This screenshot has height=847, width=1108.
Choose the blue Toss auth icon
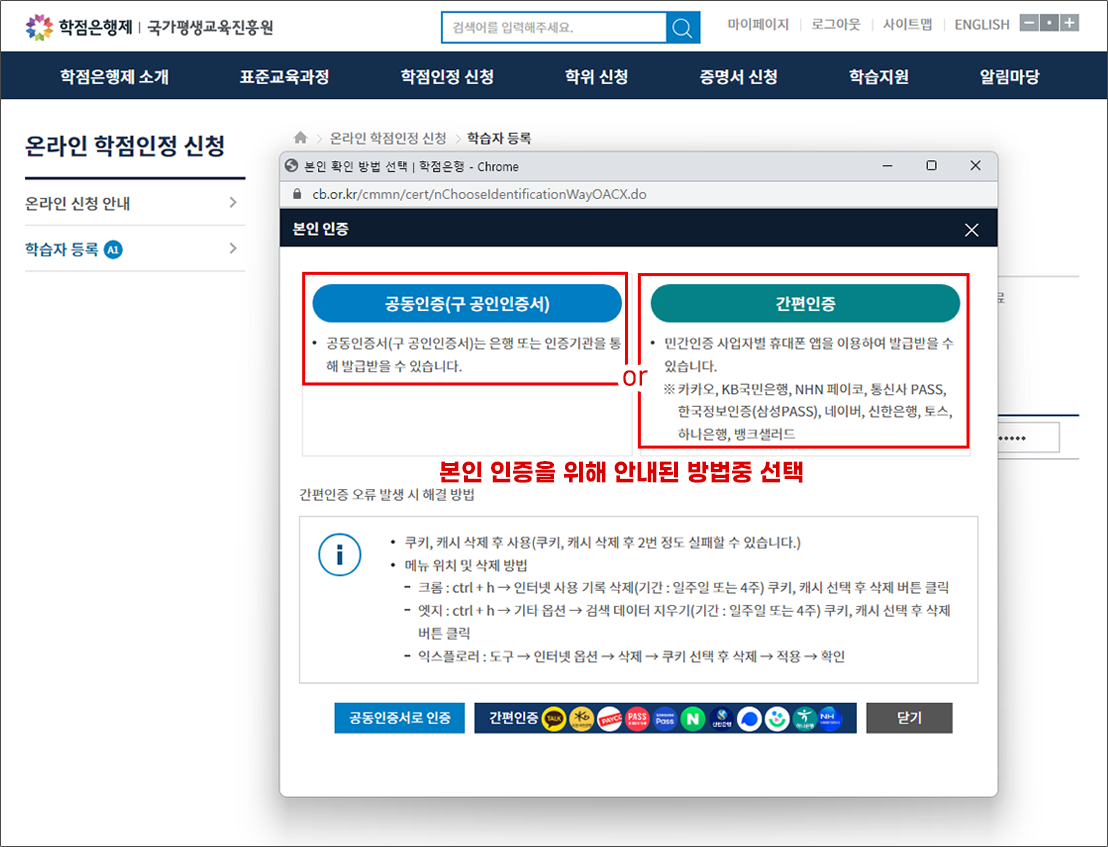point(749,718)
